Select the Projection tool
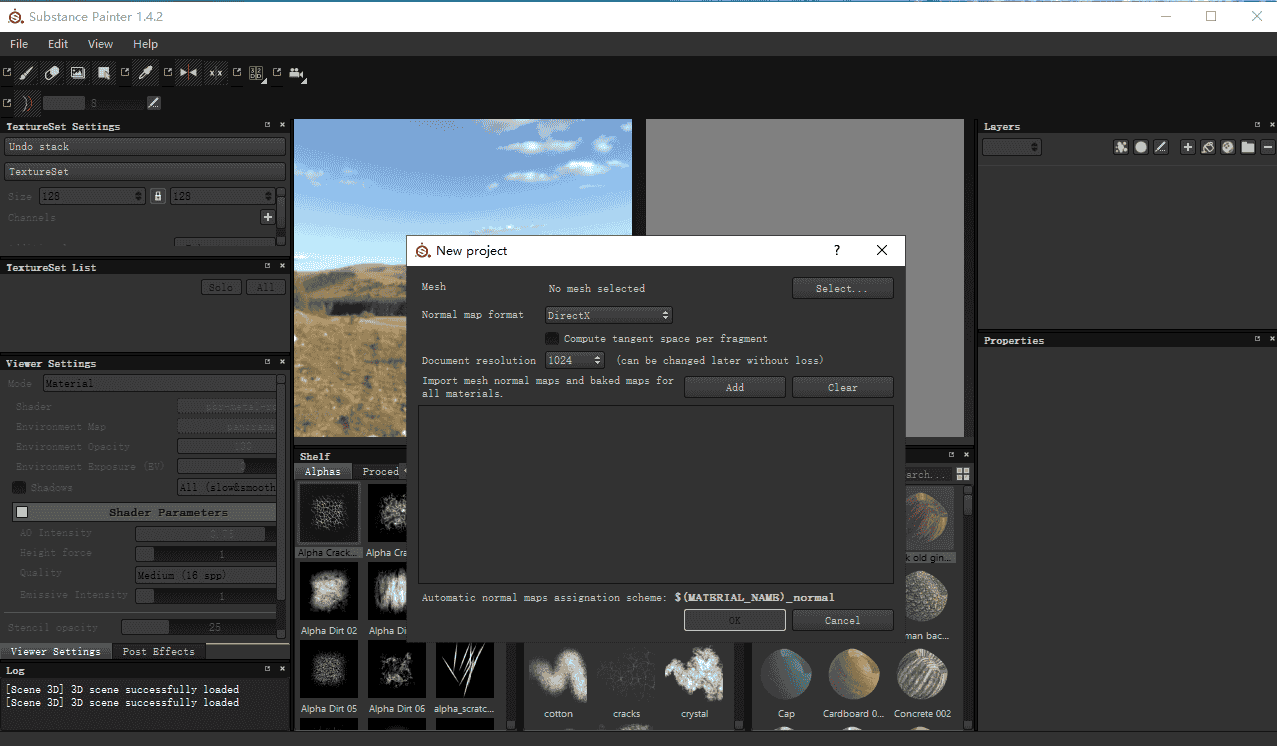 pos(78,73)
